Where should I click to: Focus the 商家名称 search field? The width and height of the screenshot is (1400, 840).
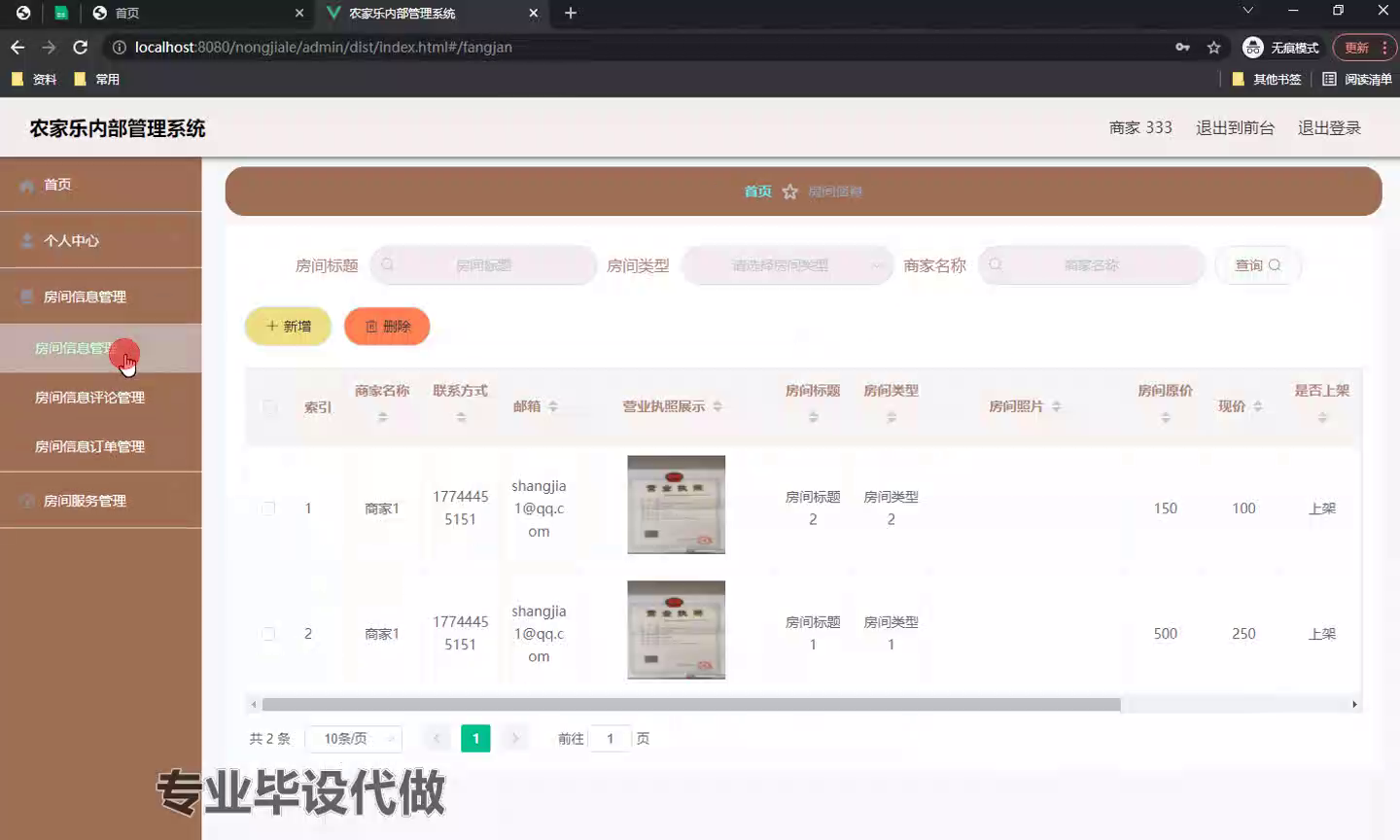[x=1091, y=264]
